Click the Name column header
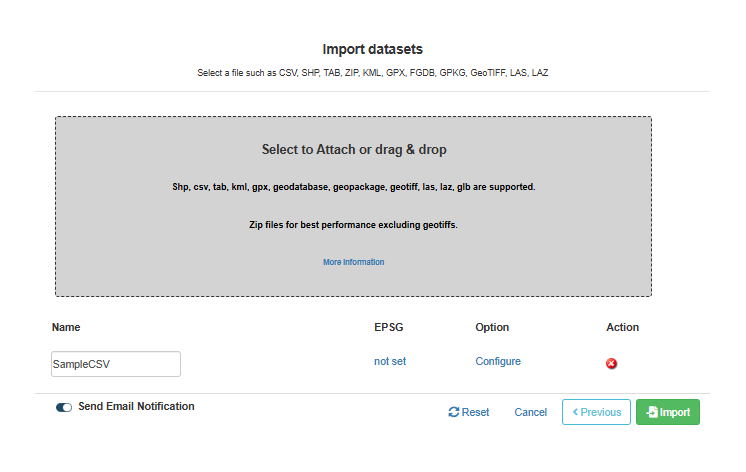 [66, 327]
